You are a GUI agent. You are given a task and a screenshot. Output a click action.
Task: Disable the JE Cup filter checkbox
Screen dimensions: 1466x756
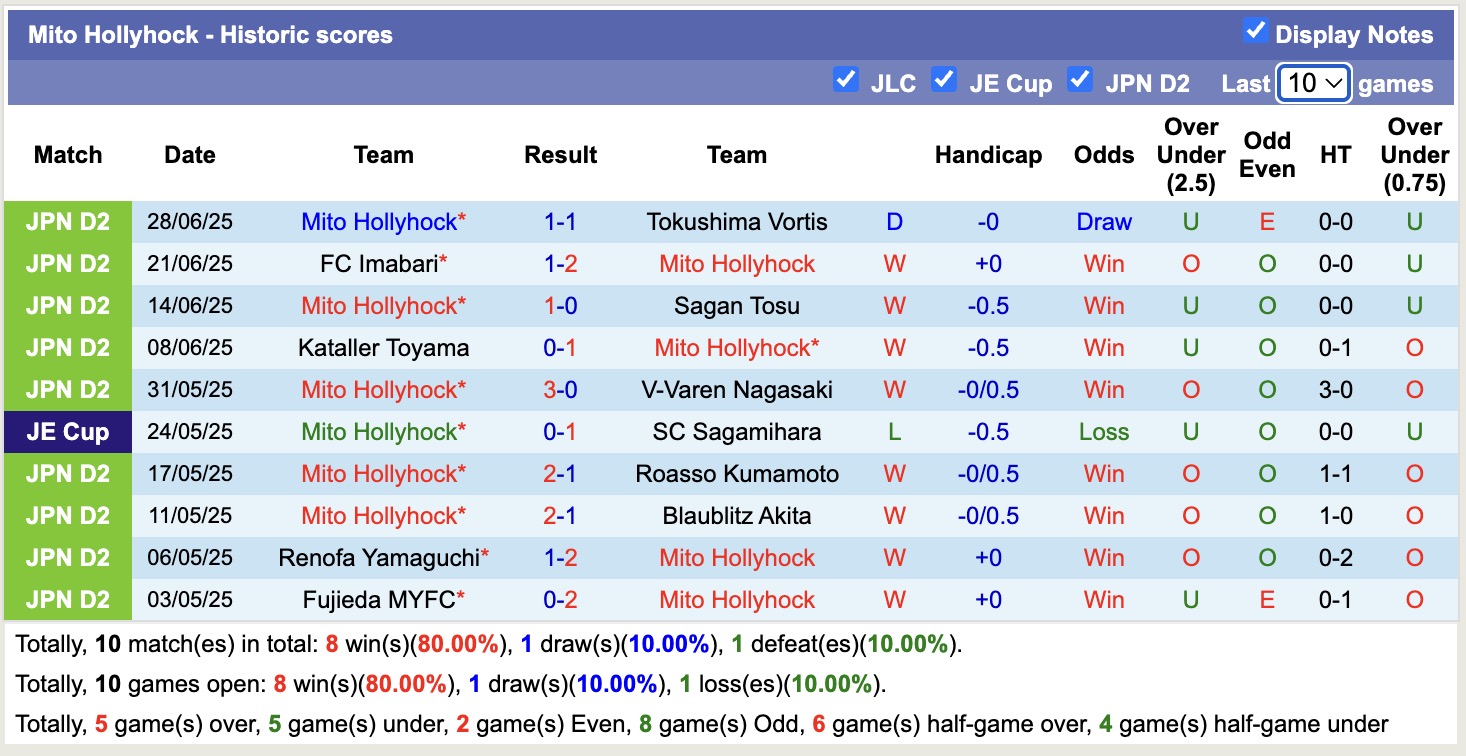point(944,80)
